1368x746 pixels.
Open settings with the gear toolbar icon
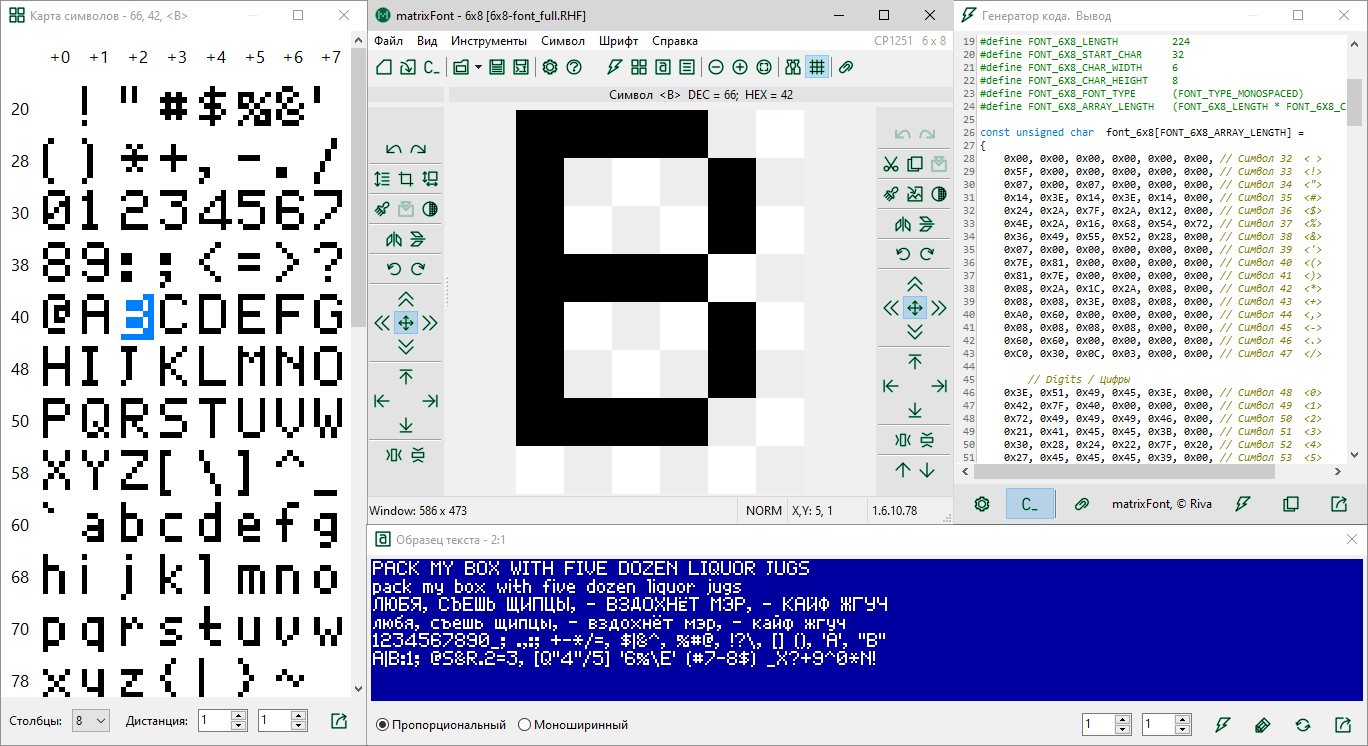coord(549,67)
